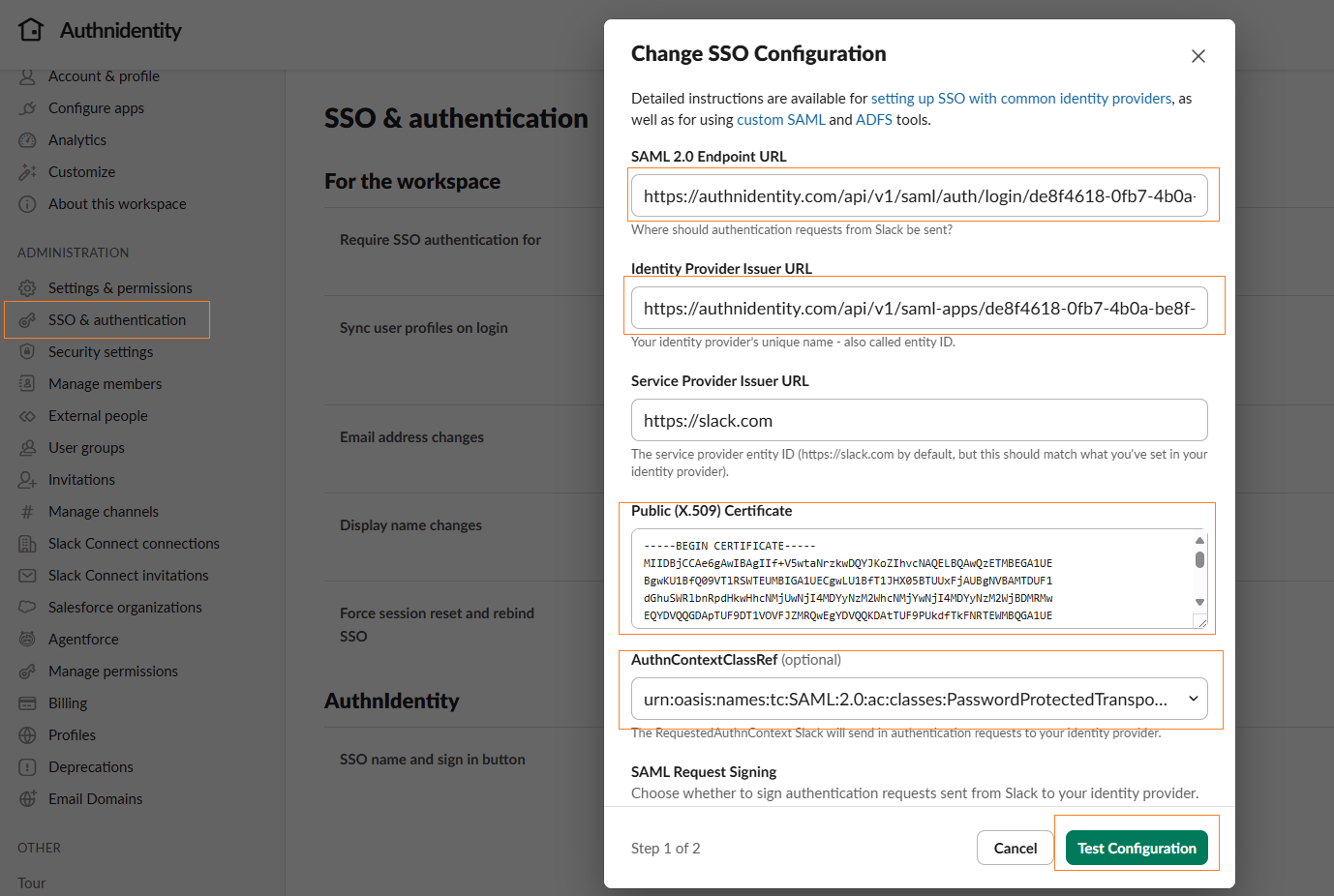Click the Authnidentity workspace title

(120, 31)
